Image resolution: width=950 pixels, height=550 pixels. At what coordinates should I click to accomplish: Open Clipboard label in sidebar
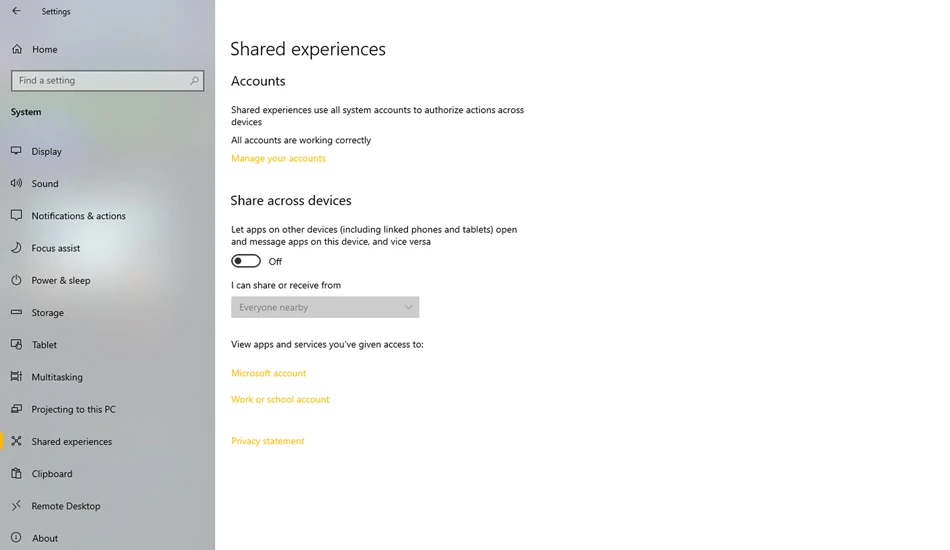tap(51, 474)
